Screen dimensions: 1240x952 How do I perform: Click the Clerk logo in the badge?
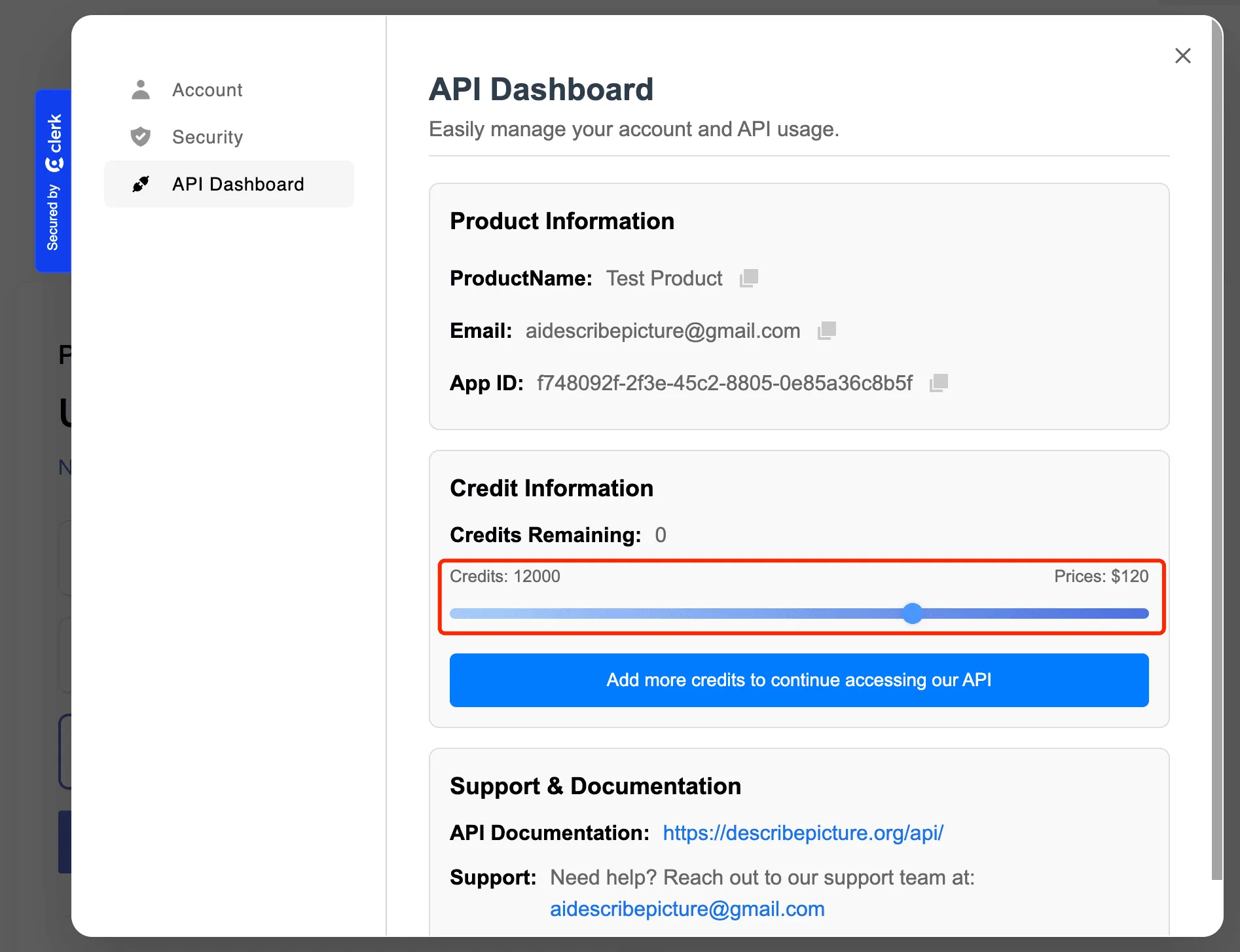pos(54,143)
